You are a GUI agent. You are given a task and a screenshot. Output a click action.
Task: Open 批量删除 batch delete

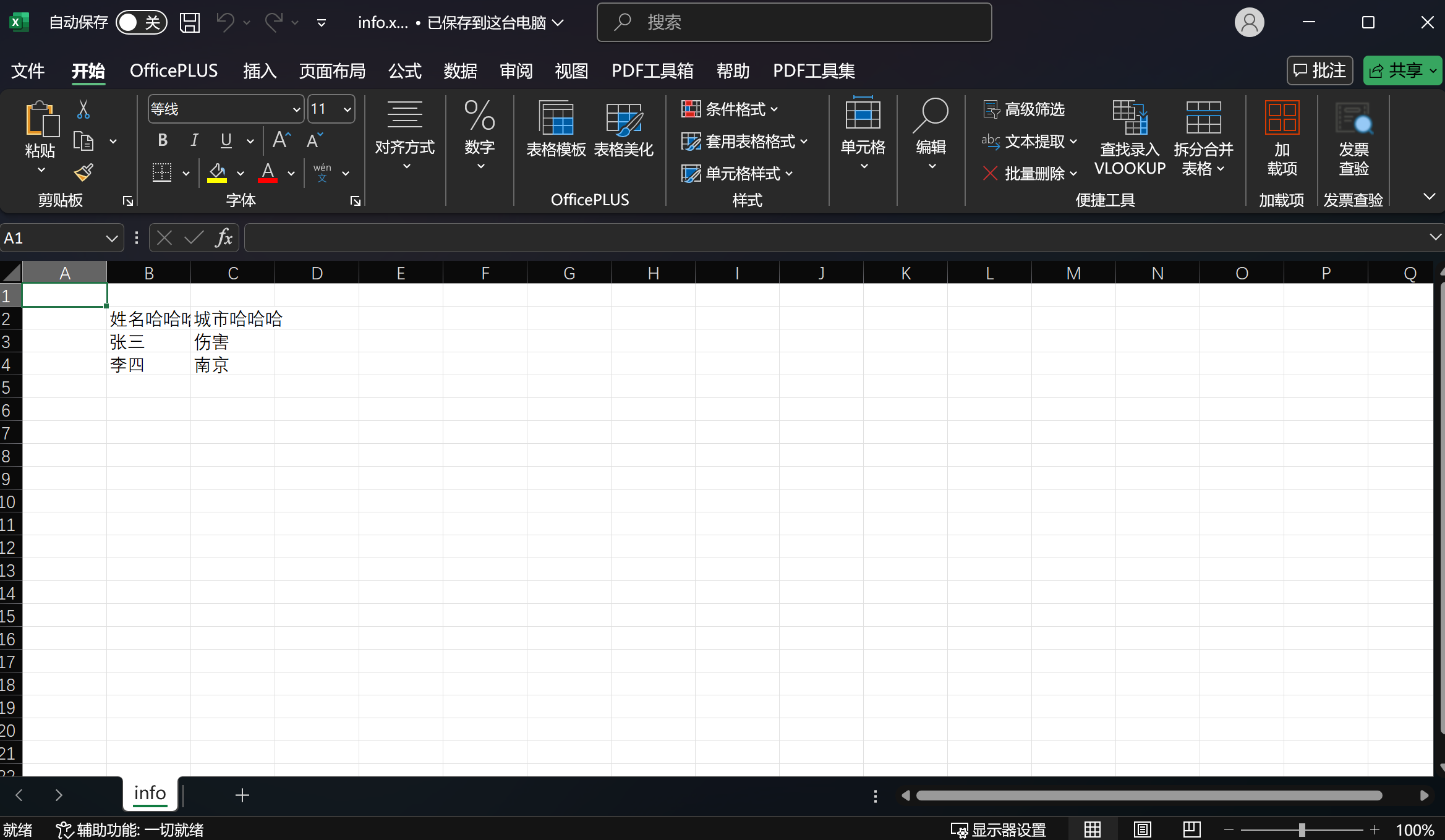pyautogui.click(x=1029, y=174)
